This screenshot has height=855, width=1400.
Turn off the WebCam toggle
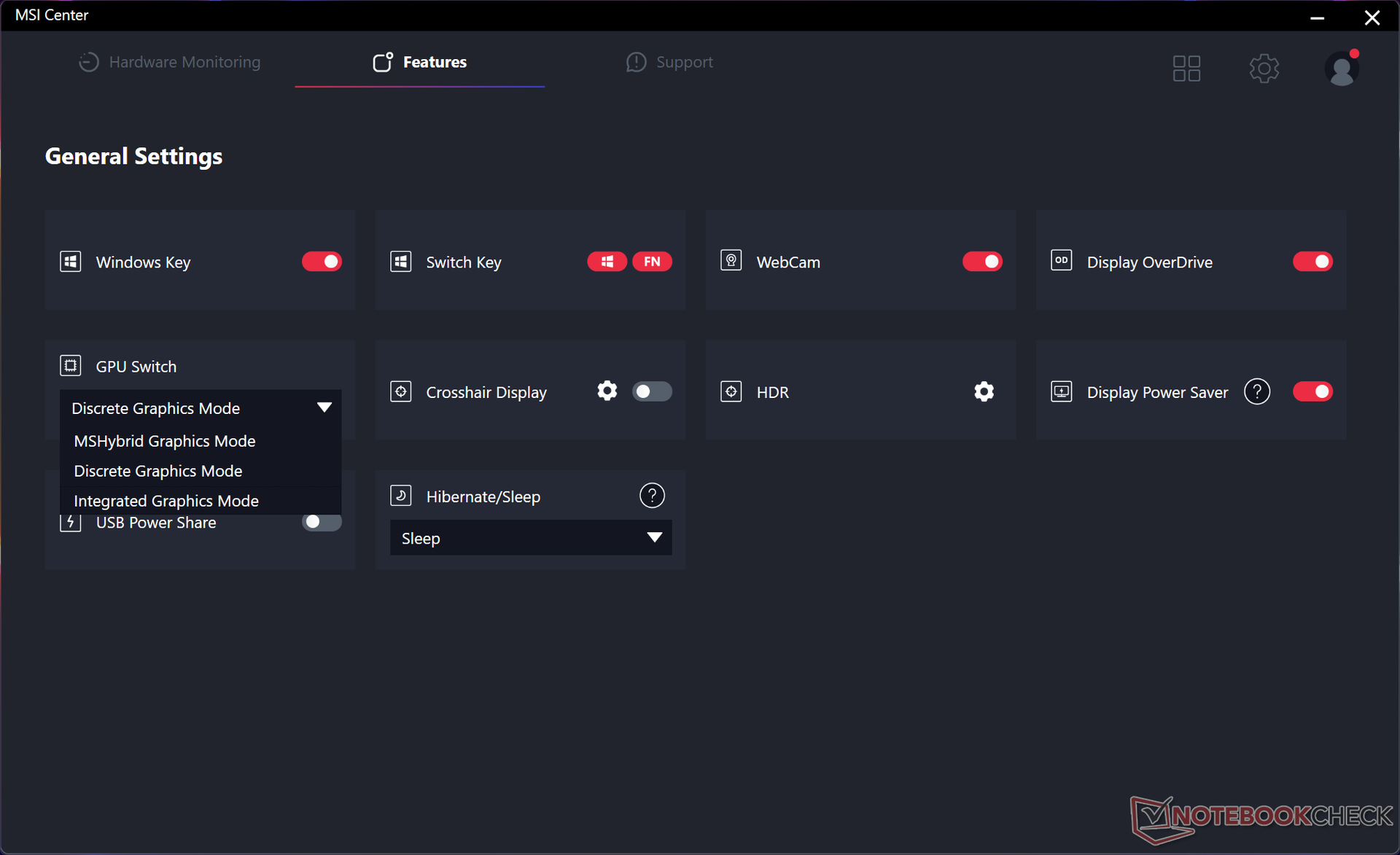tap(981, 262)
